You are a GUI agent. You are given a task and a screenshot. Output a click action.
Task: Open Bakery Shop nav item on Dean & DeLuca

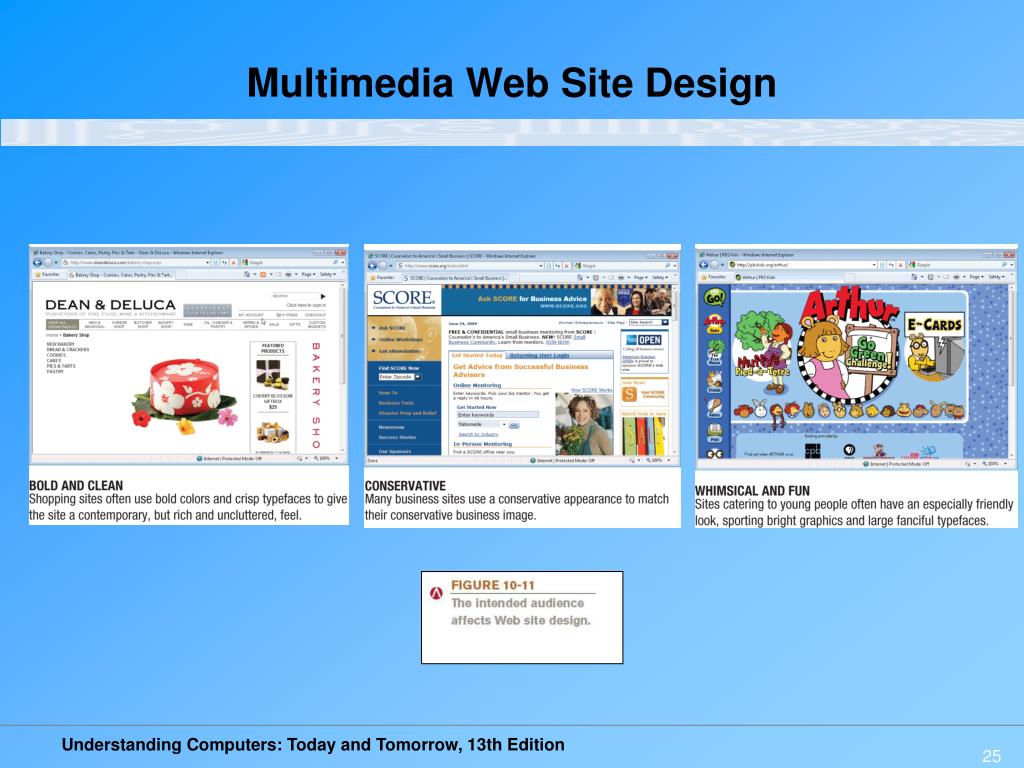(165, 325)
